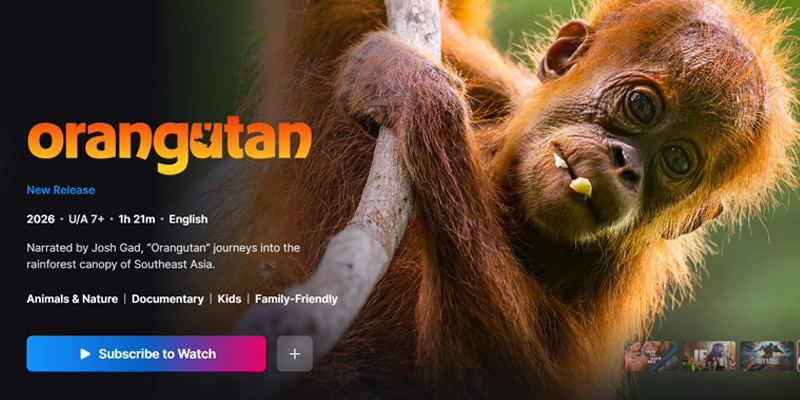Click the Josh Gad narration description text
800x400 pixels.
pyautogui.click(x=163, y=256)
